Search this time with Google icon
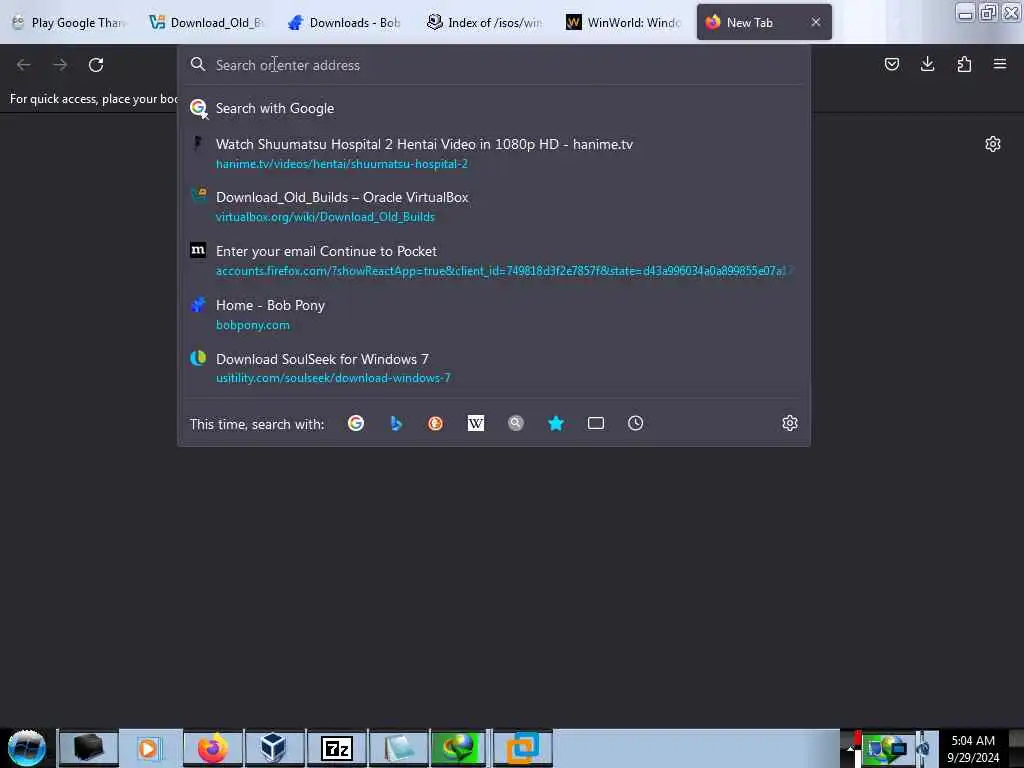1024x768 pixels. [356, 423]
